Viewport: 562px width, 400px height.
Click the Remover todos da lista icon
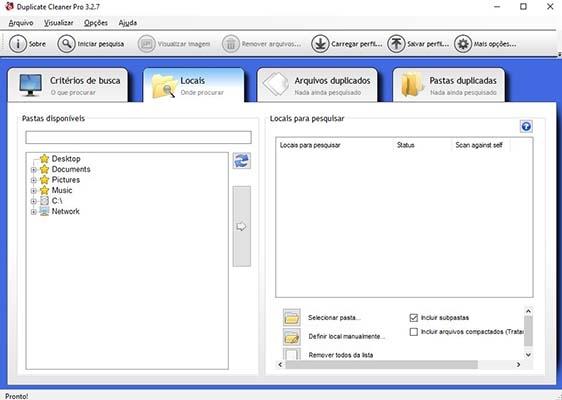point(291,354)
